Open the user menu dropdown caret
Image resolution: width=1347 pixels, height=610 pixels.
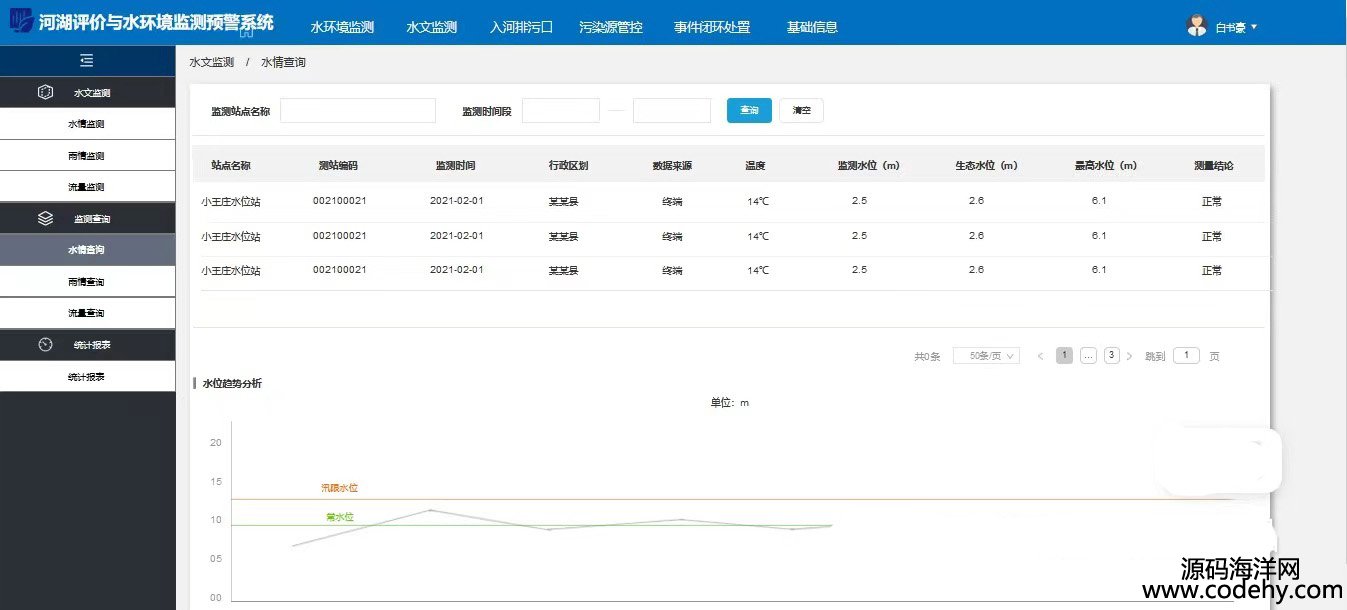(x=1254, y=27)
